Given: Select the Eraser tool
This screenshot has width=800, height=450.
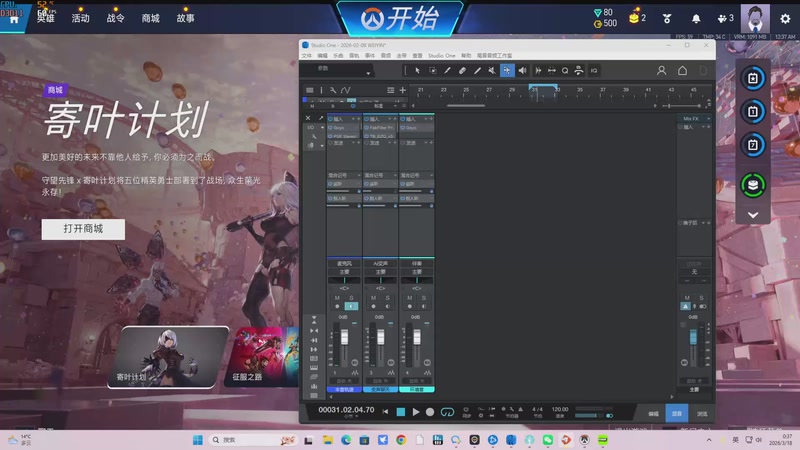Looking at the screenshot, I should pos(462,71).
